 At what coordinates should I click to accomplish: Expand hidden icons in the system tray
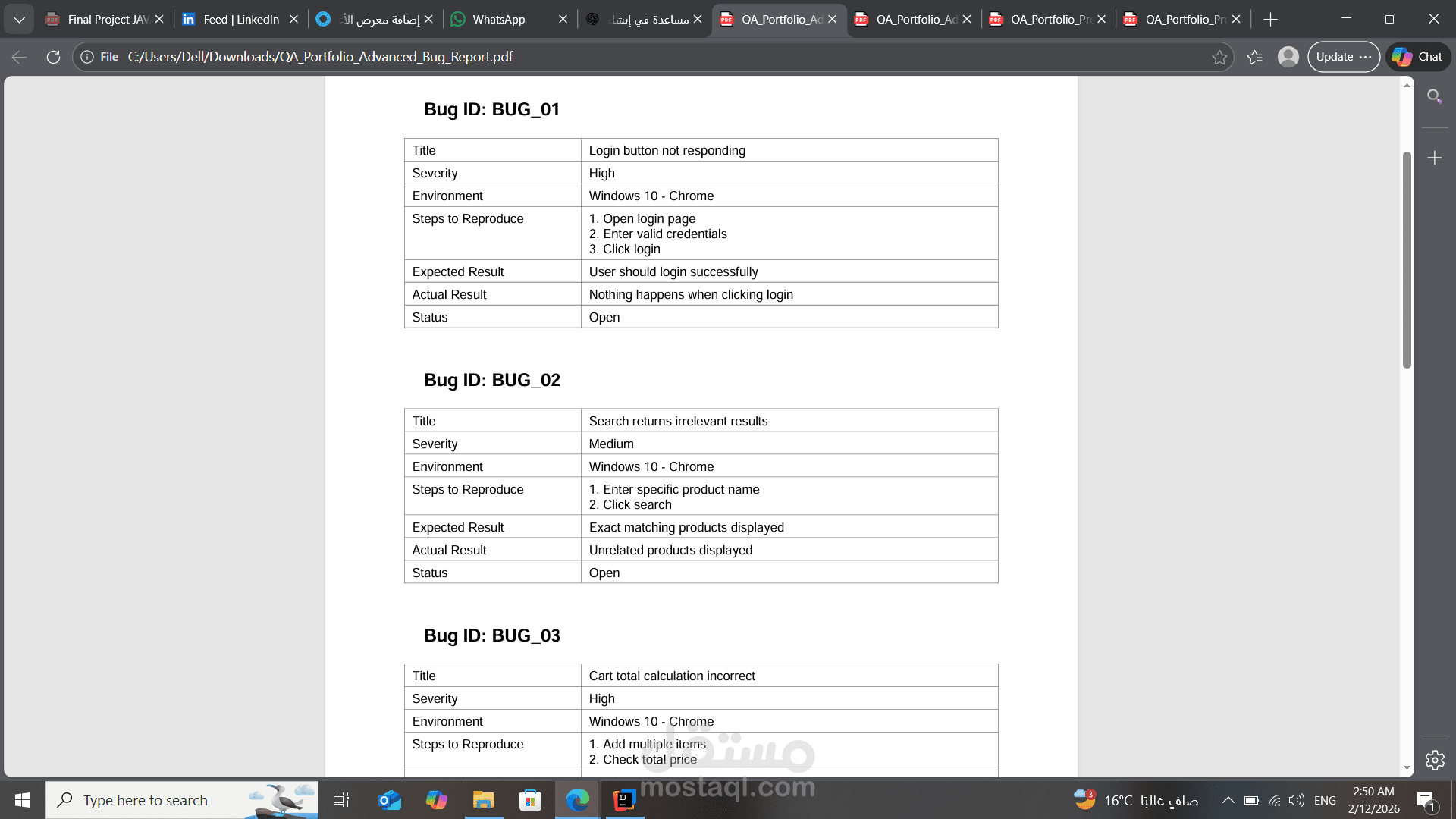point(1227,799)
